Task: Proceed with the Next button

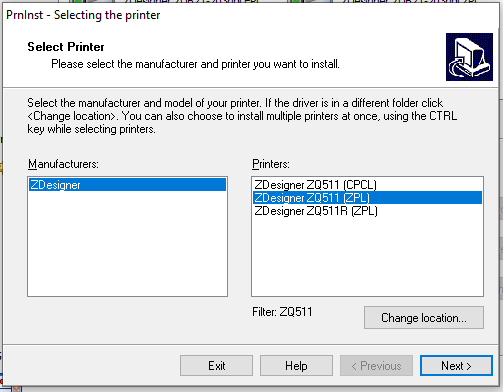Action: [456, 366]
